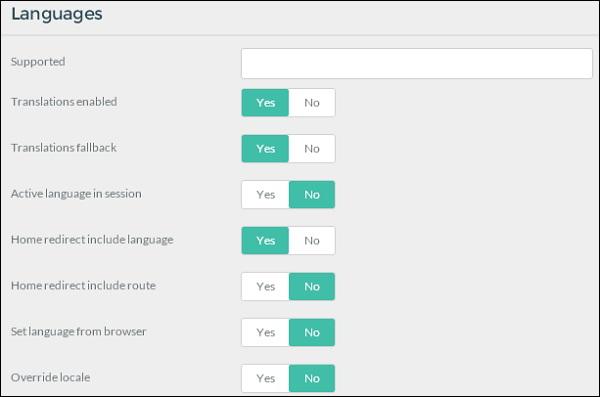
Task: Enable Active language in session with Yes
Action: (265, 194)
